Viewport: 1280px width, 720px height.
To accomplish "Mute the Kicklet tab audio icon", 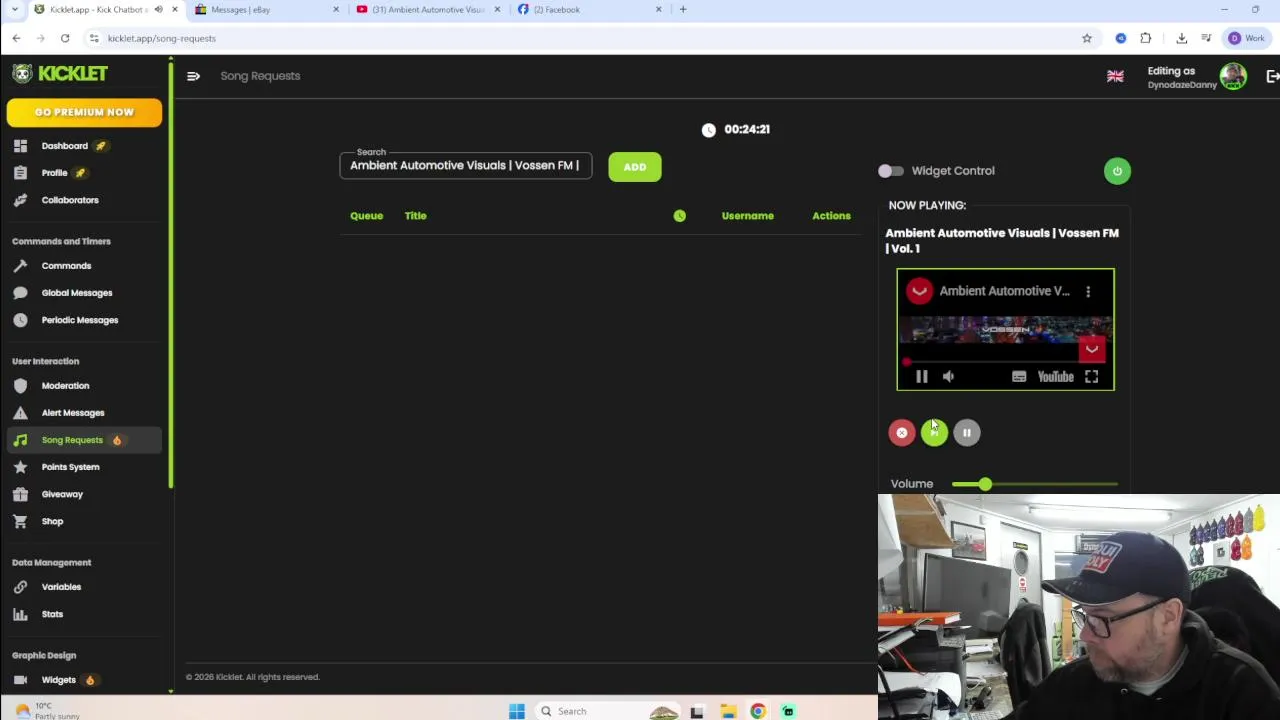I will click(158, 10).
